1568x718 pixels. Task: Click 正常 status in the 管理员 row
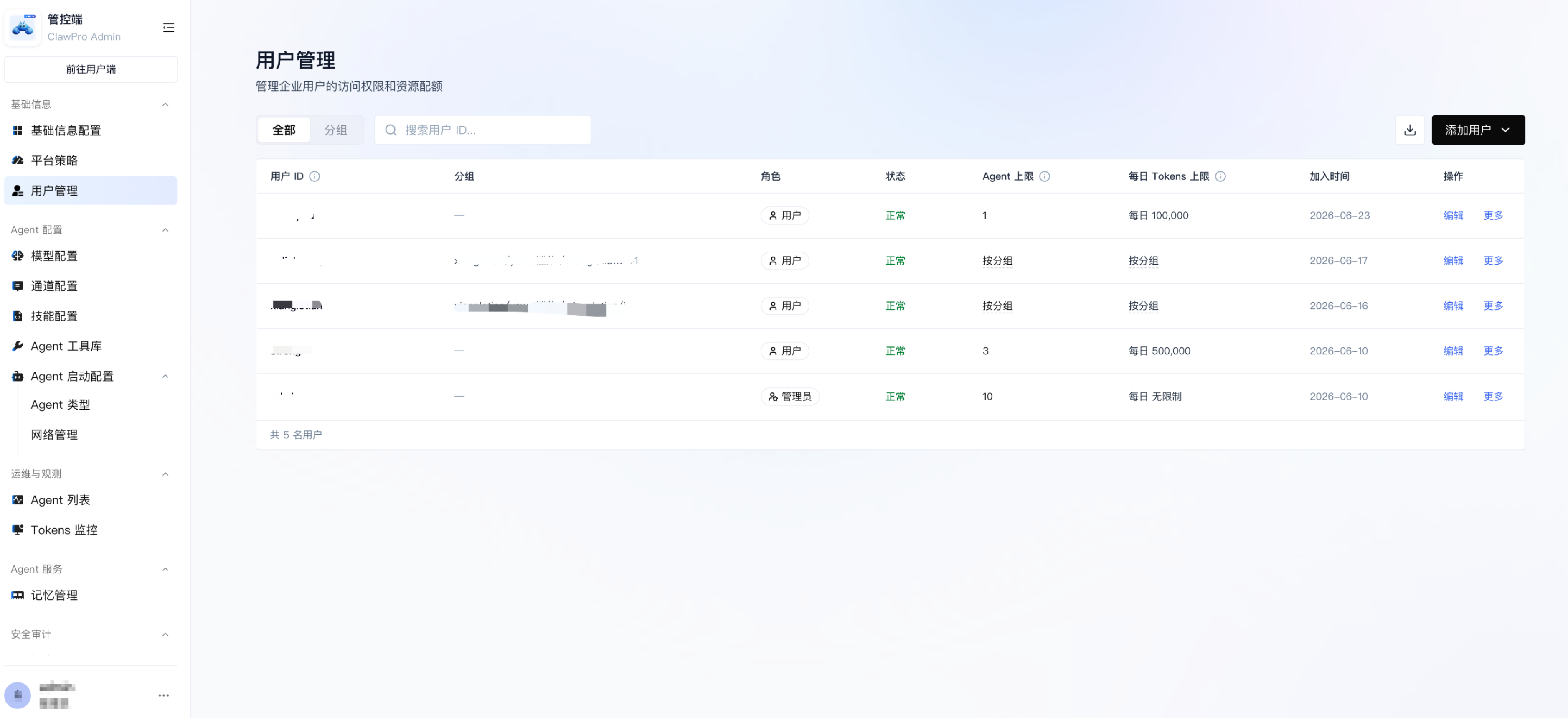tap(895, 397)
